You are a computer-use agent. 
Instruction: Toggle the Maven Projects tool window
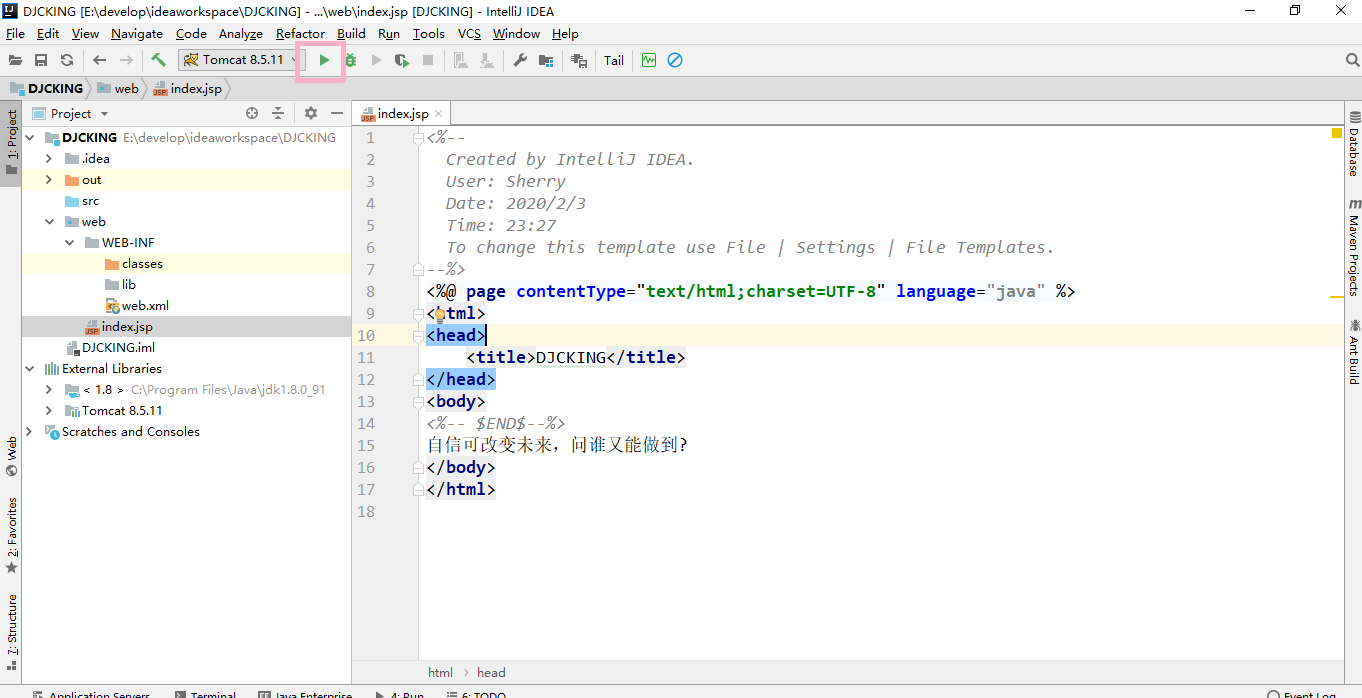pyautogui.click(x=1353, y=247)
